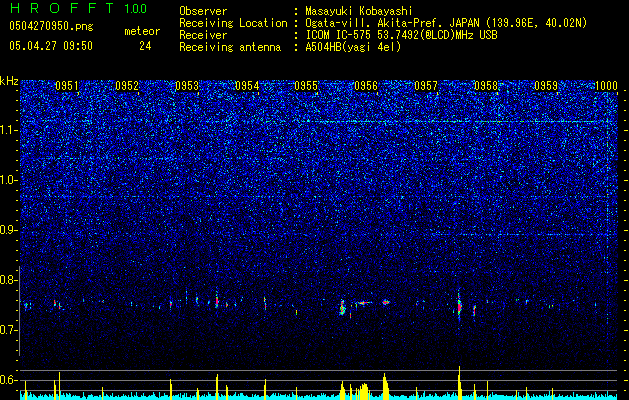
Task: Click the 0953 time marker
Action: pos(187,86)
